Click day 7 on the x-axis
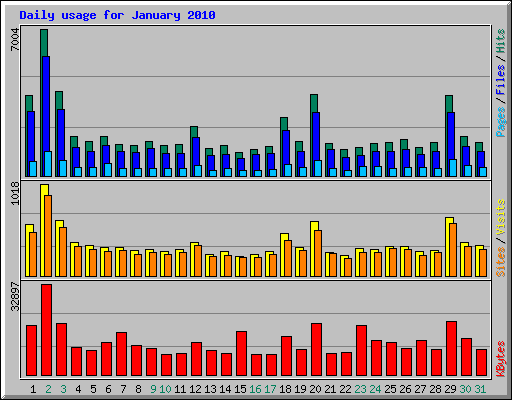The height and width of the screenshot is (400, 512). click(x=123, y=389)
